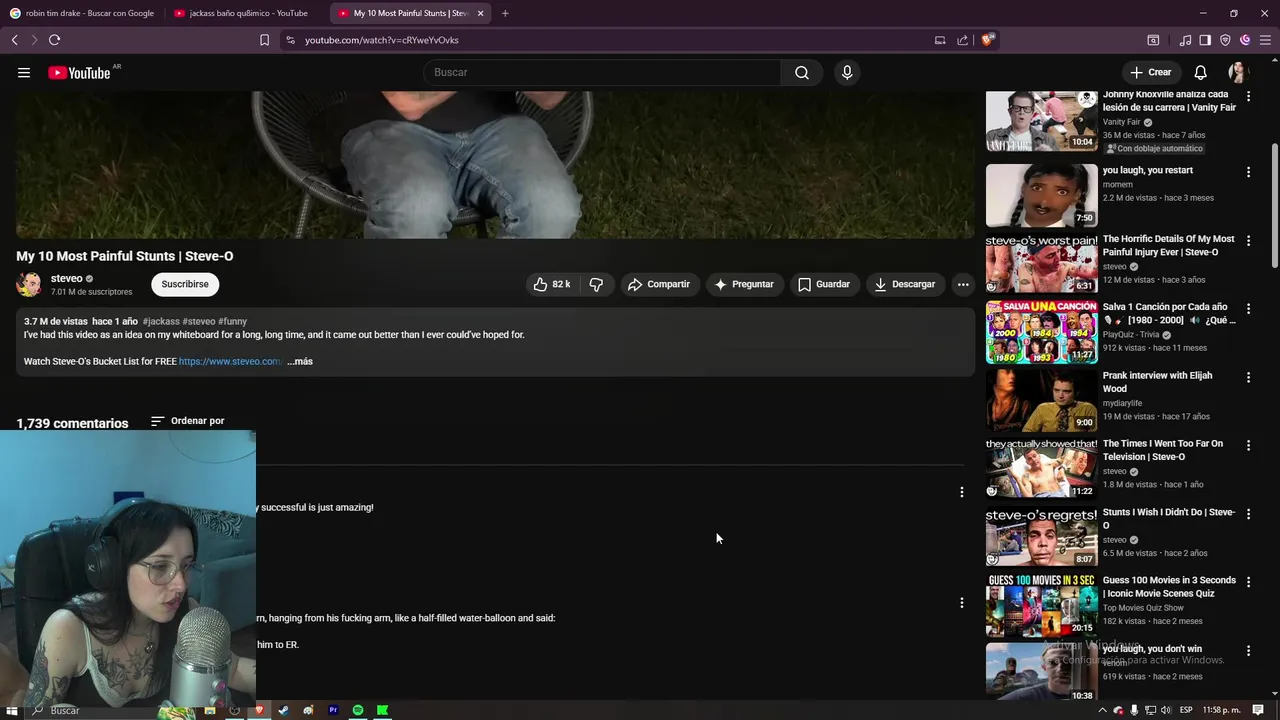Screen dimensions: 1280x720
Task: Subscribe to steveo channel
Action: (x=185, y=284)
